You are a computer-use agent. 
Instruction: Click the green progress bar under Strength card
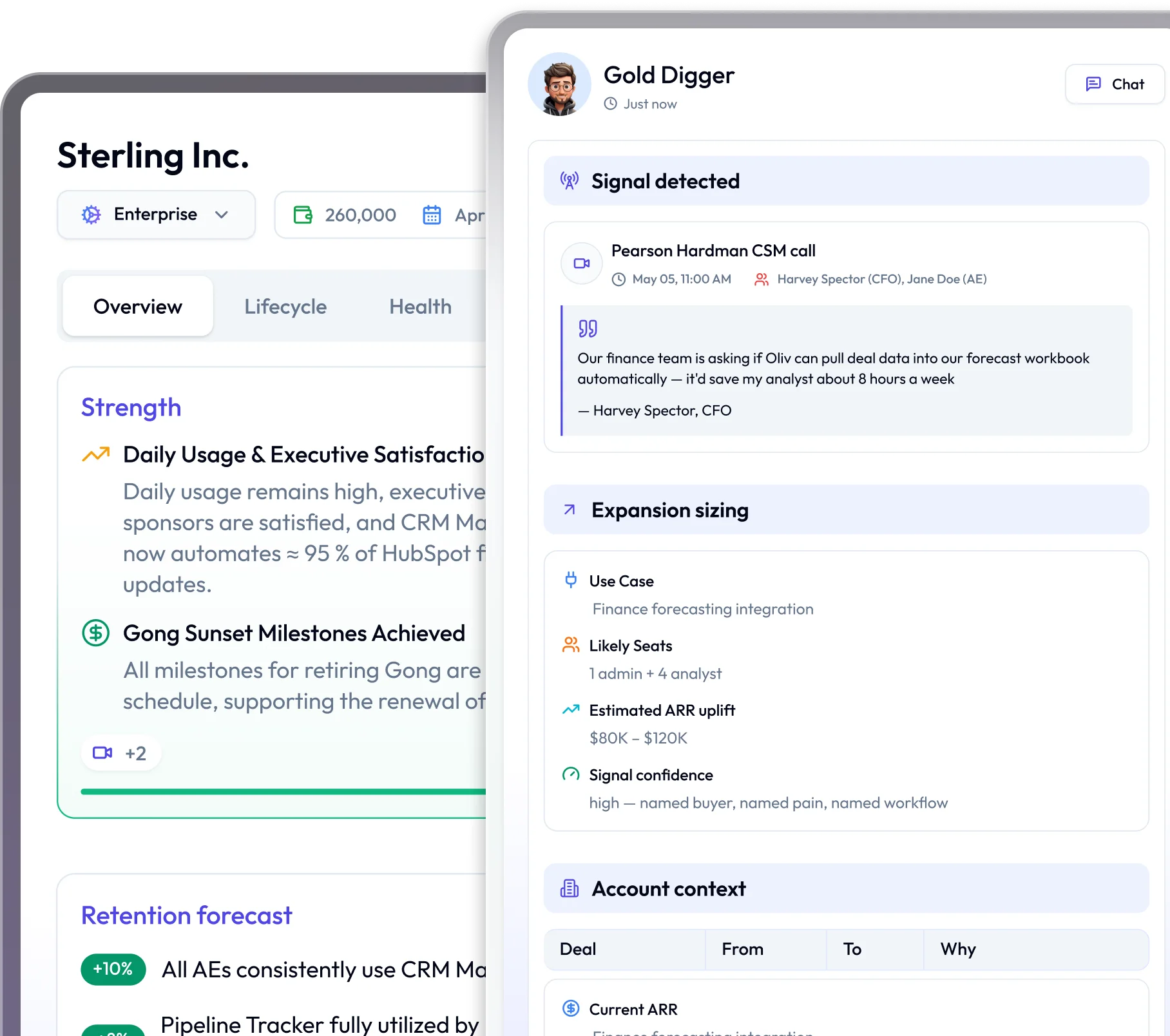click(283, 792)
